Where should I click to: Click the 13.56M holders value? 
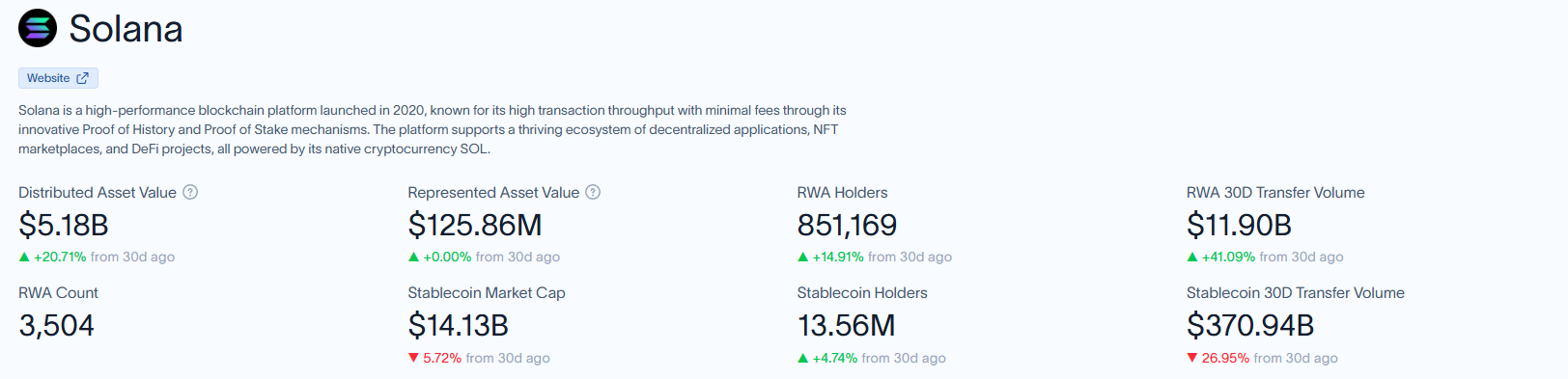click(x=846, y=325)
